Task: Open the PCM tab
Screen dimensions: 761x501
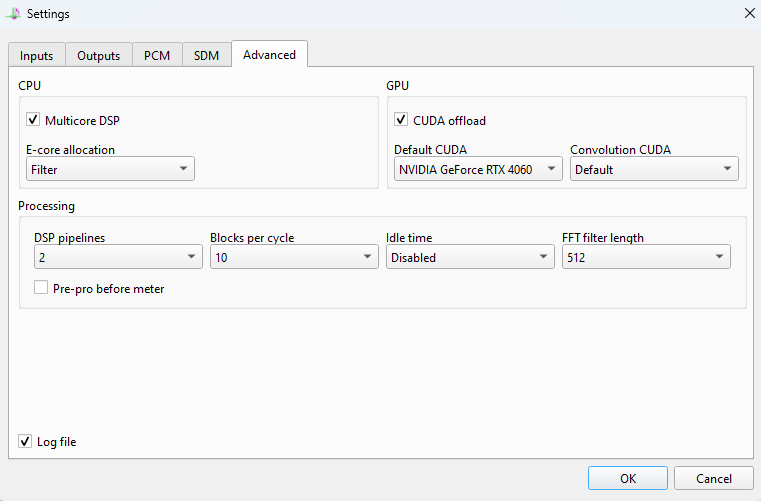Action: coord(157,56)
